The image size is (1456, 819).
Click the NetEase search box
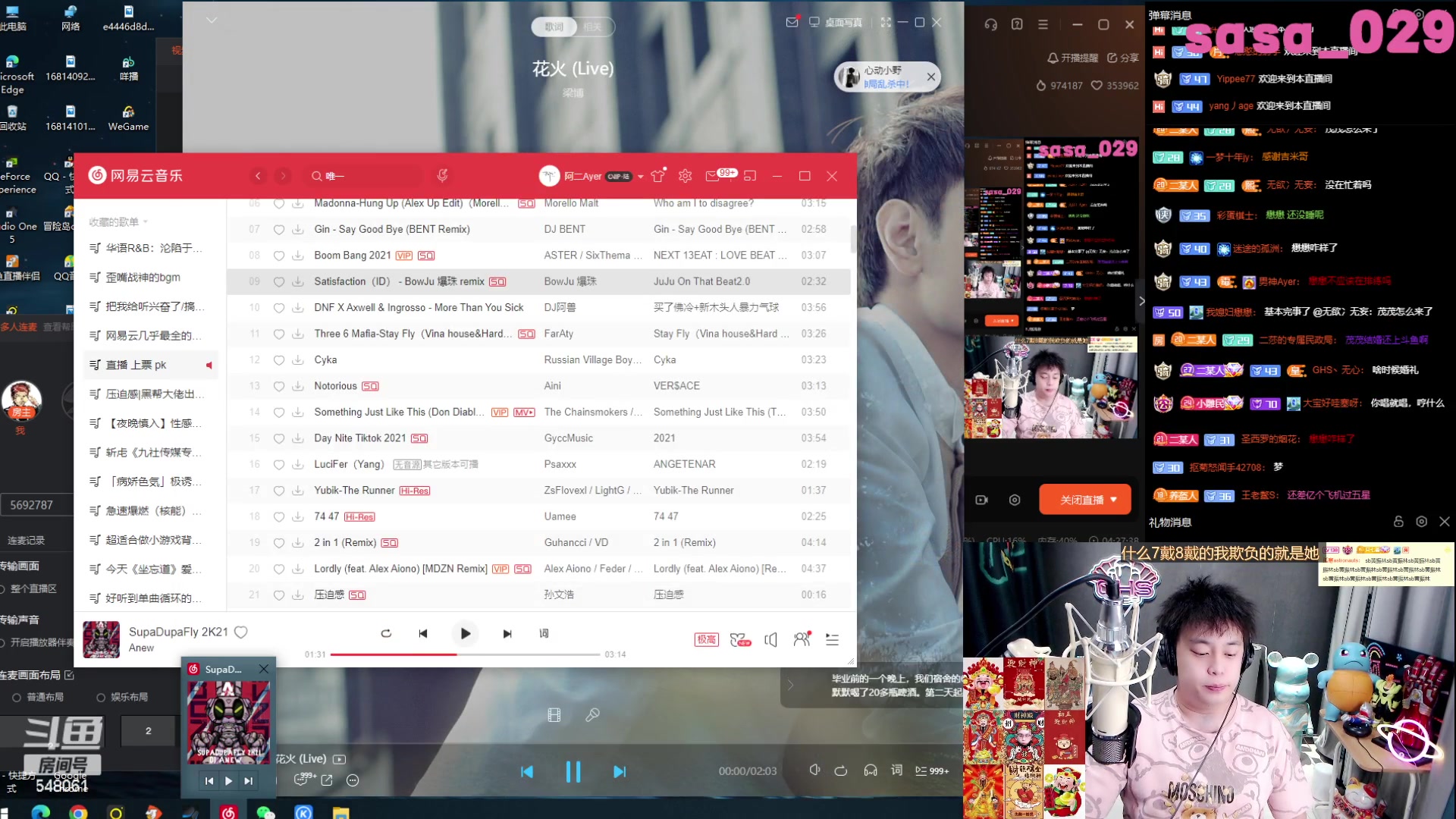[x=364, y=176]
